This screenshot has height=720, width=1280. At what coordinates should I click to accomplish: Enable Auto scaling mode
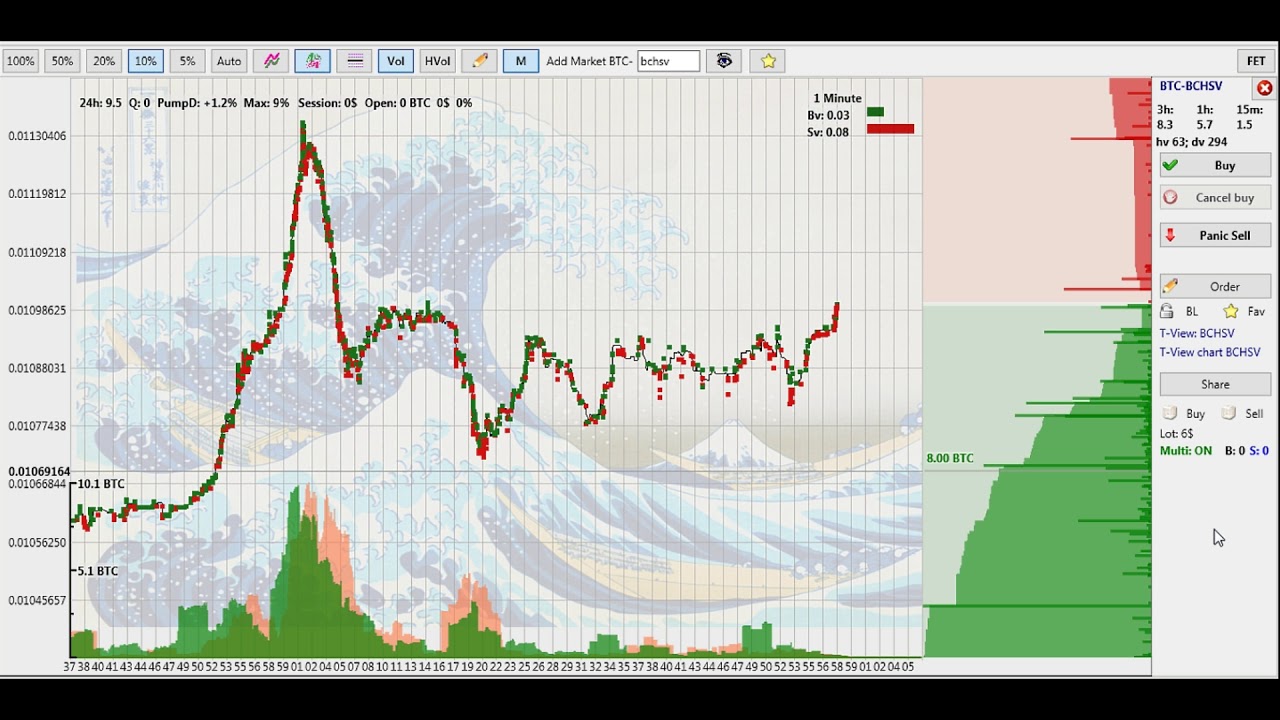pyautogui.click(x=229, y=61)
